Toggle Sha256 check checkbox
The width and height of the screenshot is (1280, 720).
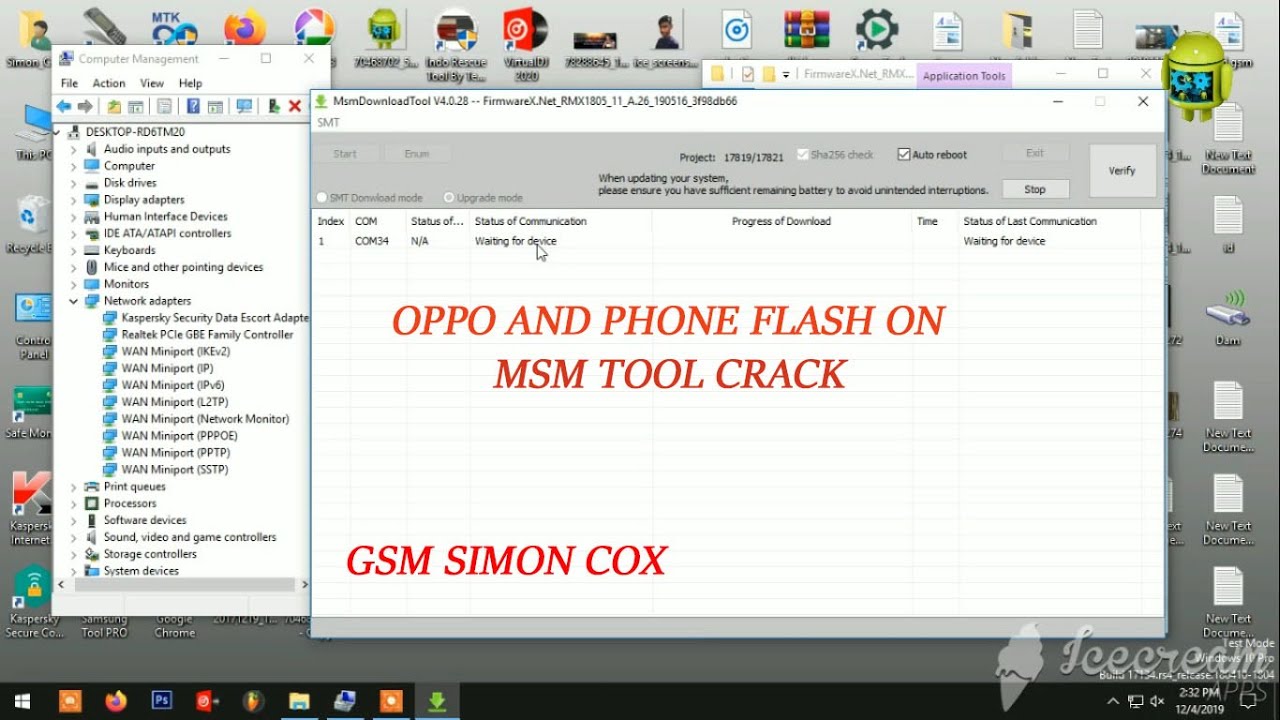[803, 155]
